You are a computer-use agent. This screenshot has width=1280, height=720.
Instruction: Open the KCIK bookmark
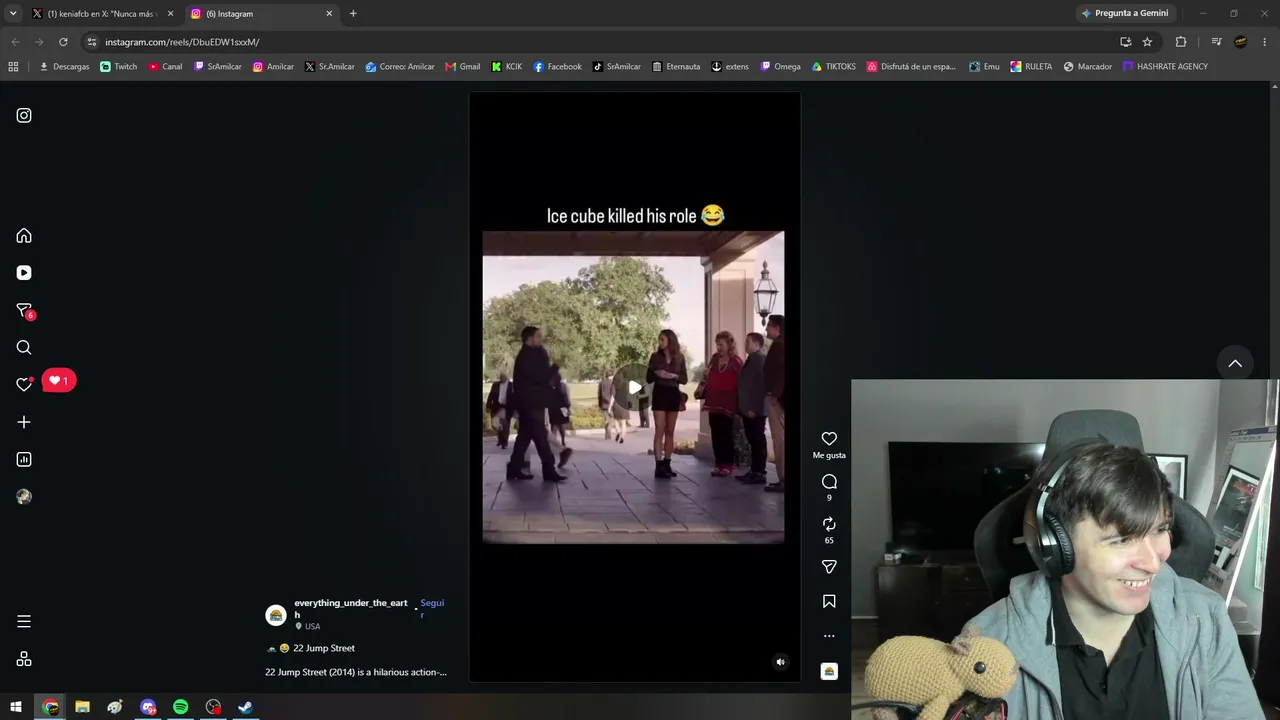(507, 67)
